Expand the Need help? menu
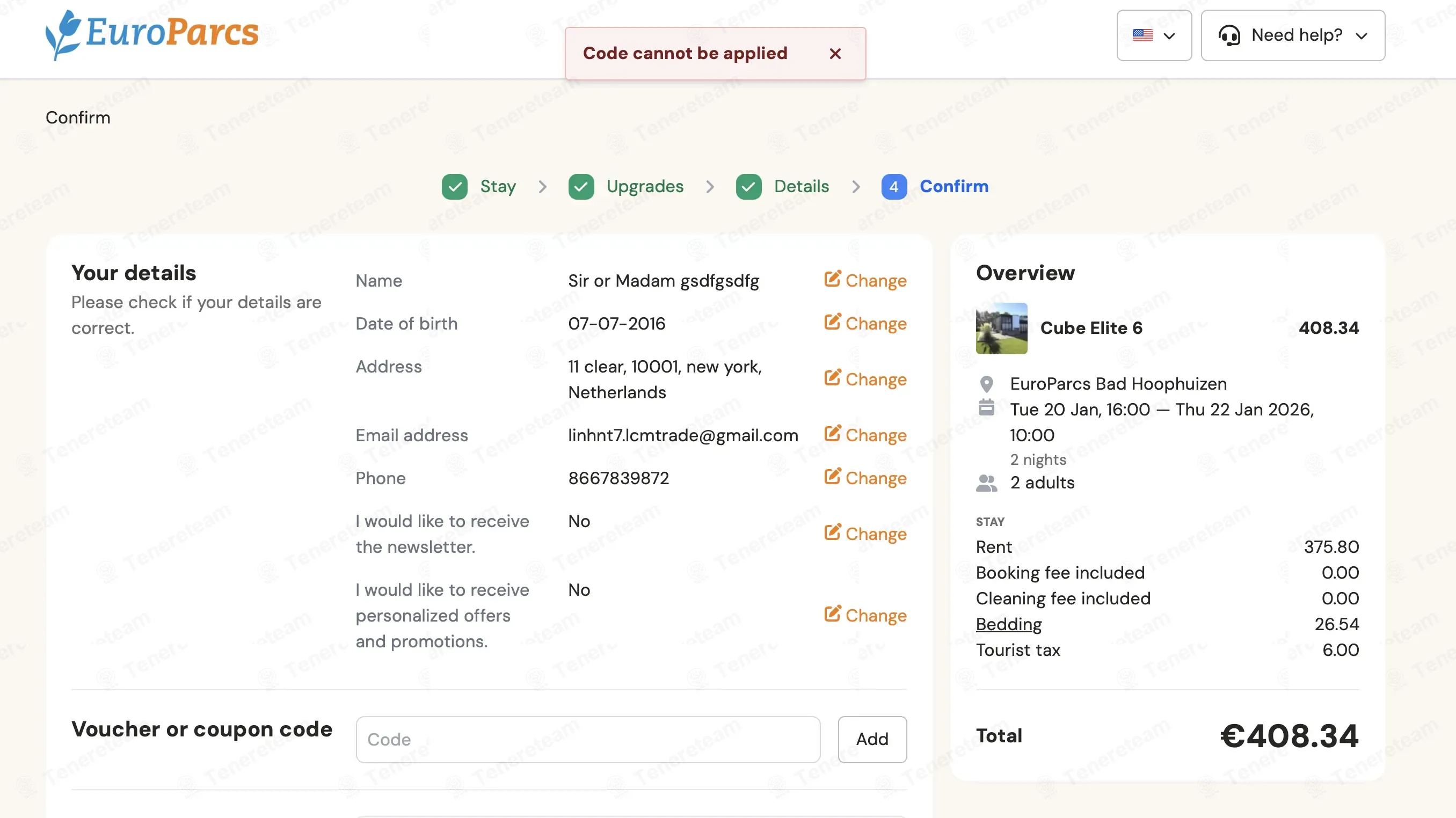Image resolution: width=1456 pixels, height=818 pixels. [1293, 35]
